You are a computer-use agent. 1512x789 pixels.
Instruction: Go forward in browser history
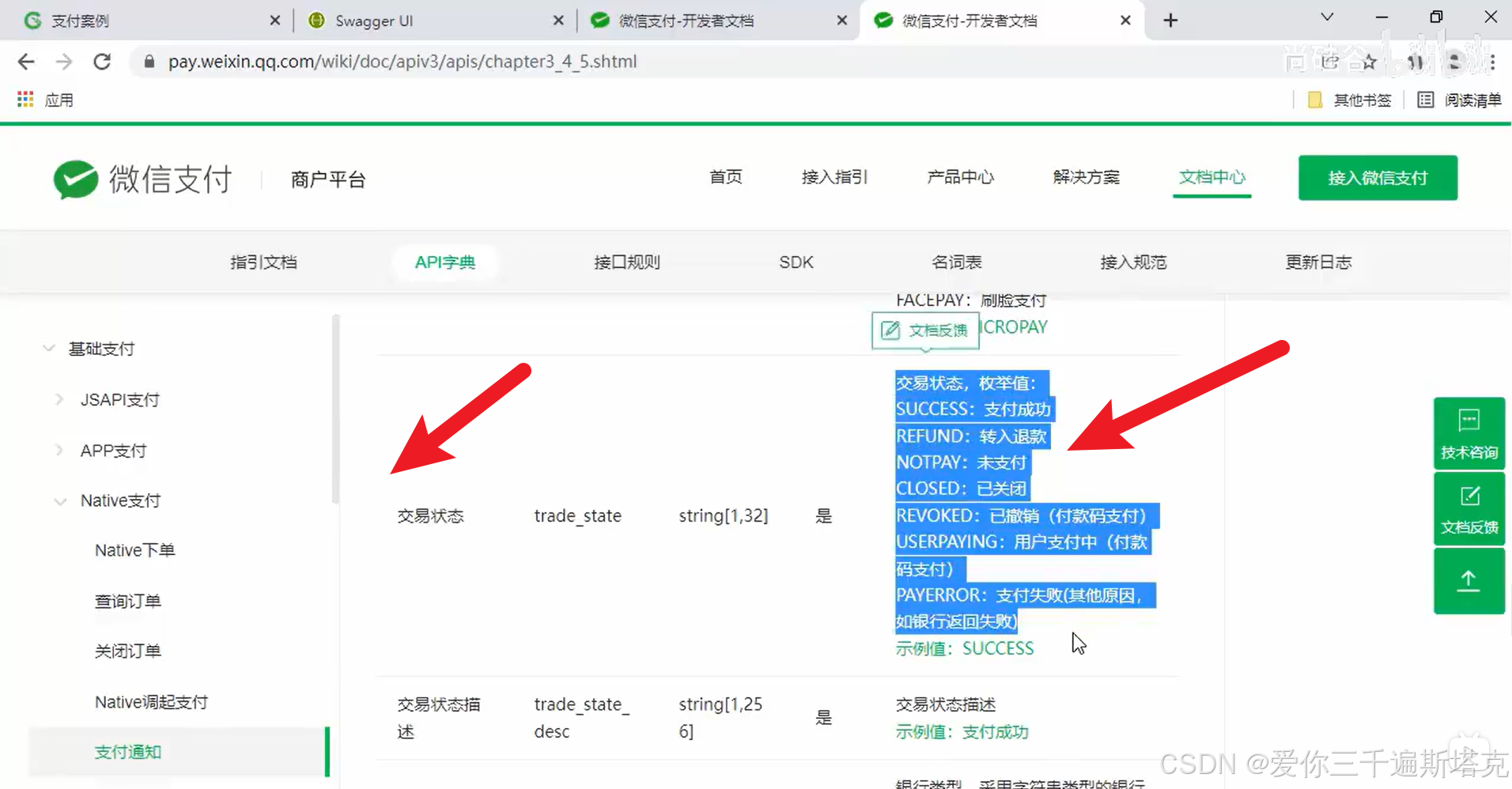(x=64, y=62)
